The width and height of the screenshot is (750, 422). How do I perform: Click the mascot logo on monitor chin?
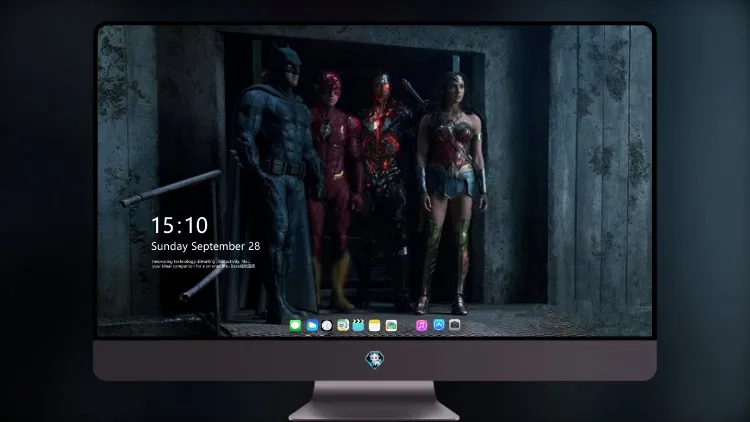point(375,359)
